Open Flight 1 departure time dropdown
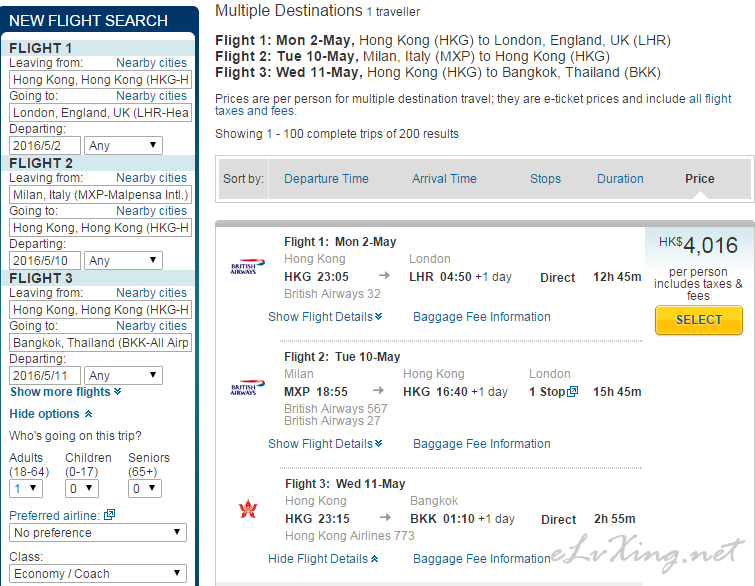Viewport: 755px width, 586px height. pos(123,145)
